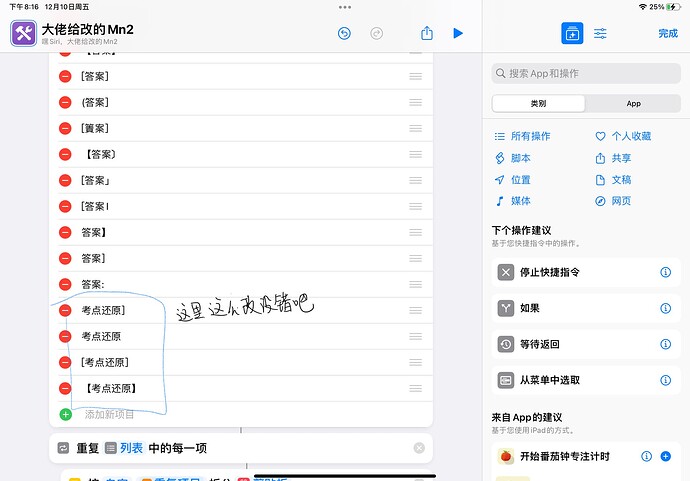
Task: Edit the 考点还原 item without brackets
Action: click(x=101, y=336)
